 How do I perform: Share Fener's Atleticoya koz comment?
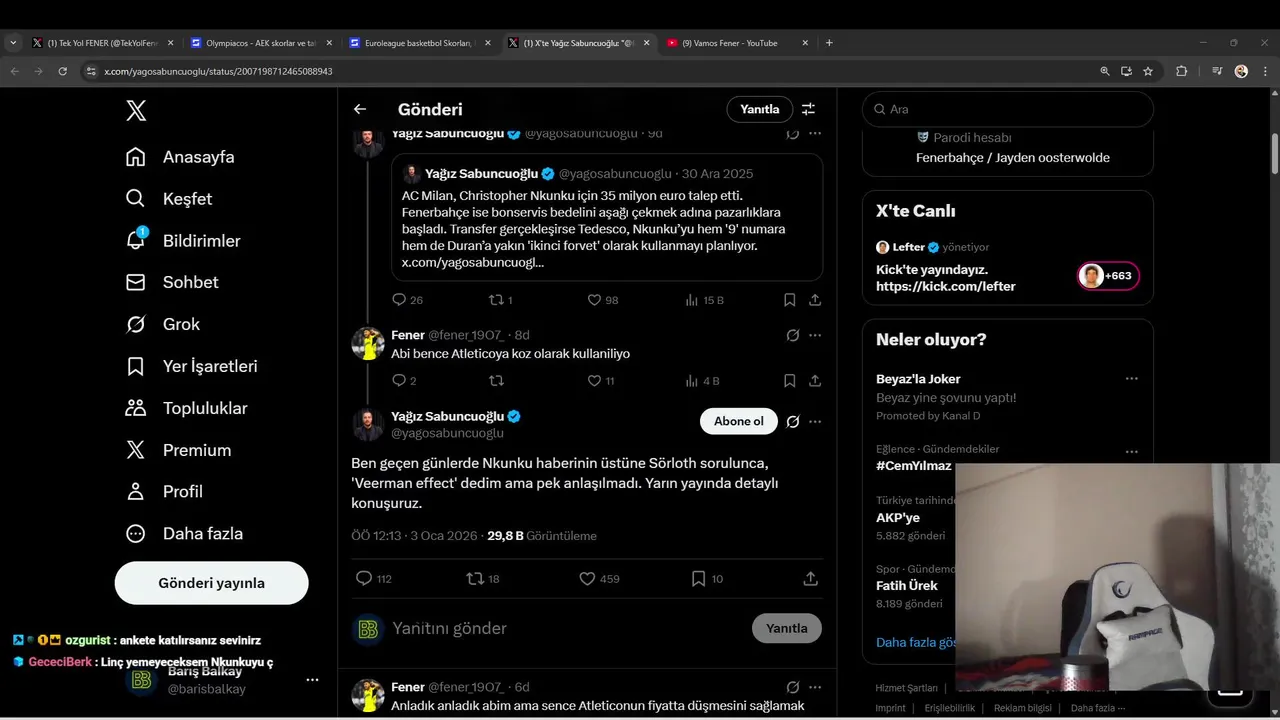click(x=815, y=381)
